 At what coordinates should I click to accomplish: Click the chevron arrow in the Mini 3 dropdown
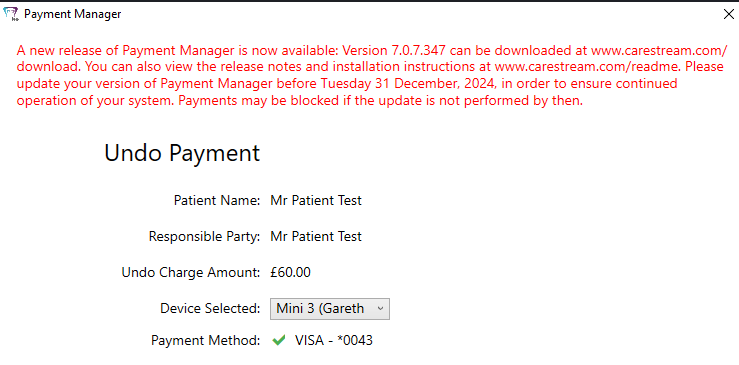[x=380, y=308]
